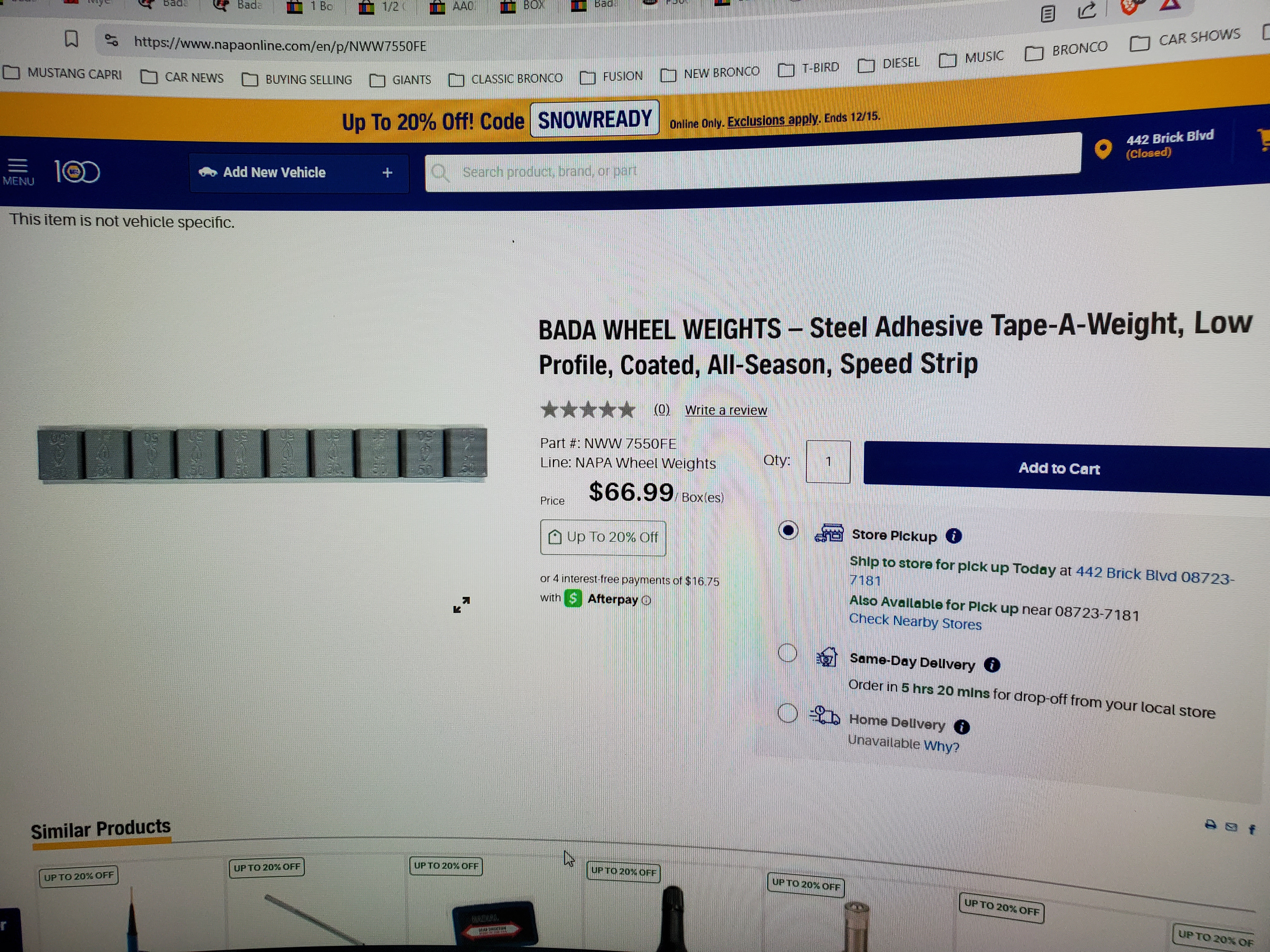Click the store location pin icon

1102,149
